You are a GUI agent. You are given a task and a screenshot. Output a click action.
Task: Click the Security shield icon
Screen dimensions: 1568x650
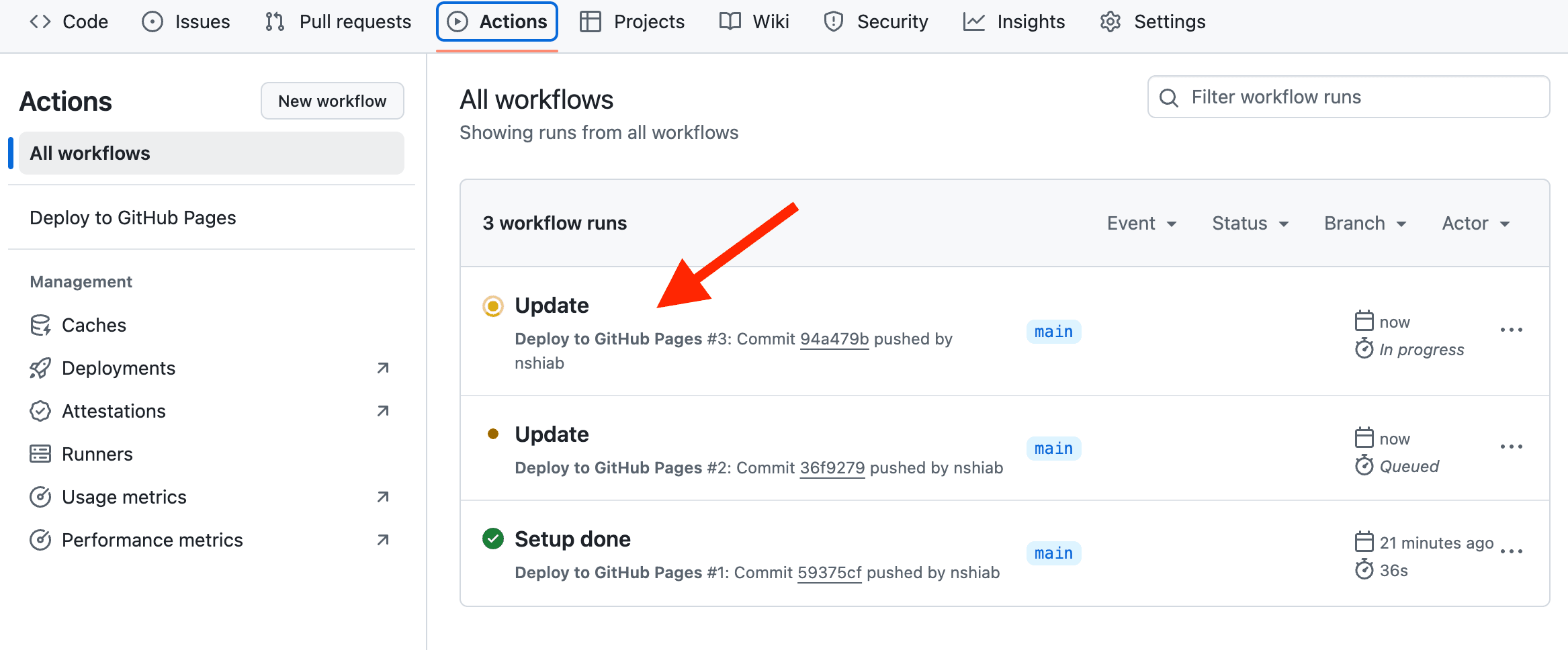tap(834, 21)
